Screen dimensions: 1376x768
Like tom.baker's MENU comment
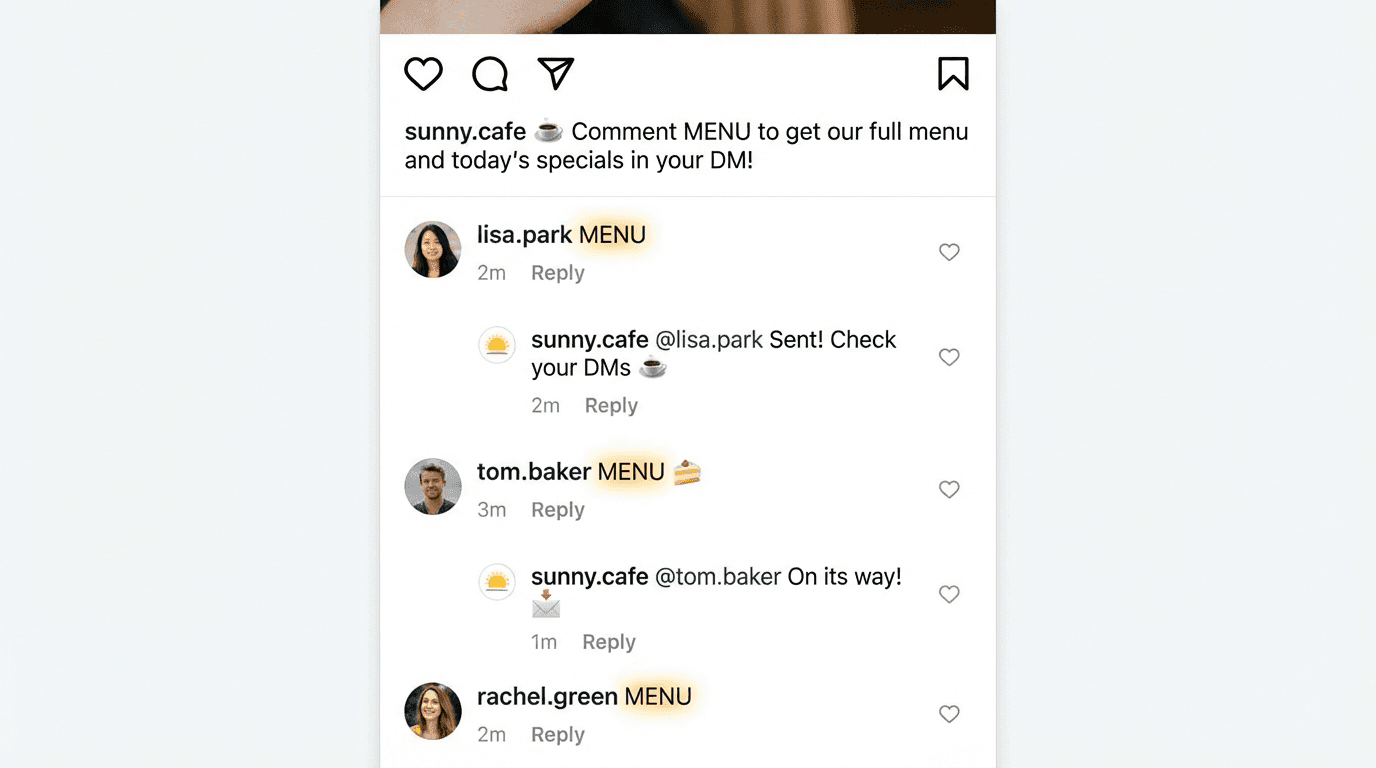coord(949,489)
